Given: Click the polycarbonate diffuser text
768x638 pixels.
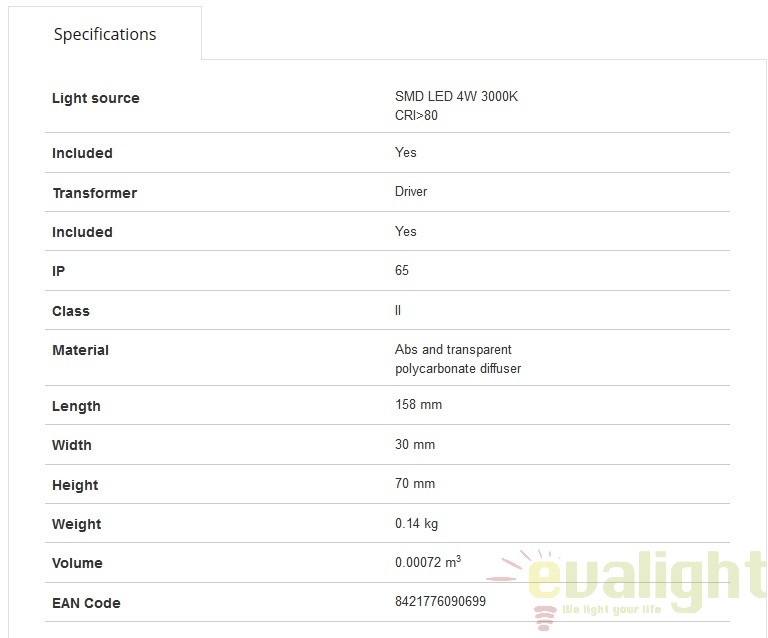Looking at the screenshot, I should click(458, 368).
